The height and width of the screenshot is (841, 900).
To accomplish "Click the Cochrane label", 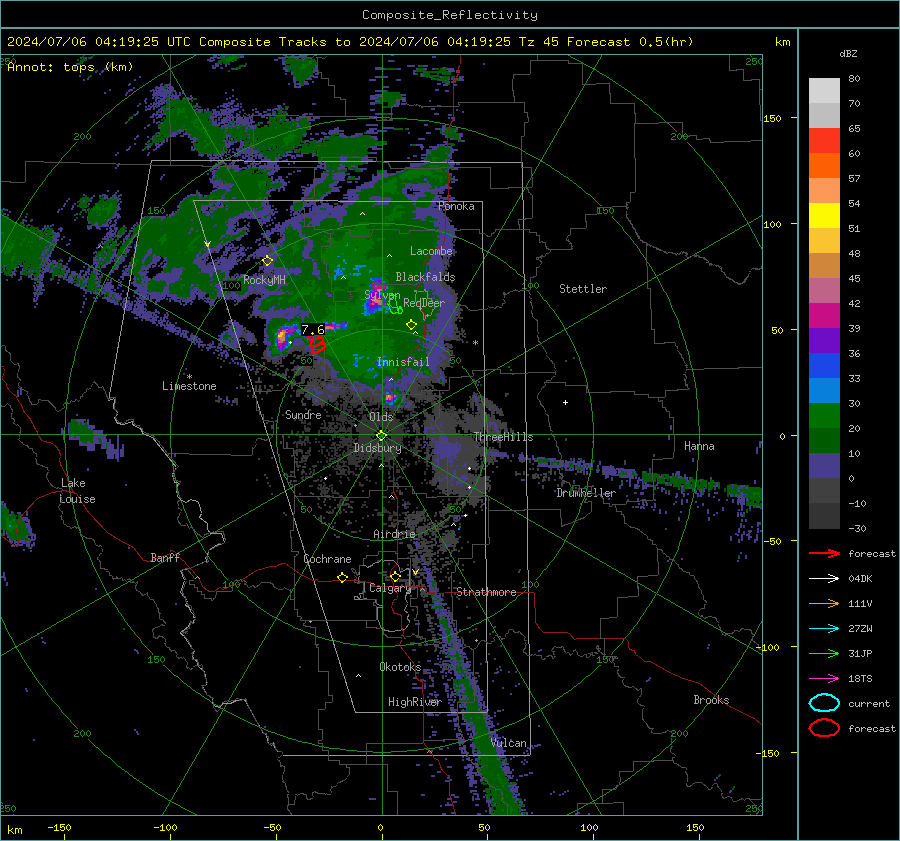I will 327,559.
